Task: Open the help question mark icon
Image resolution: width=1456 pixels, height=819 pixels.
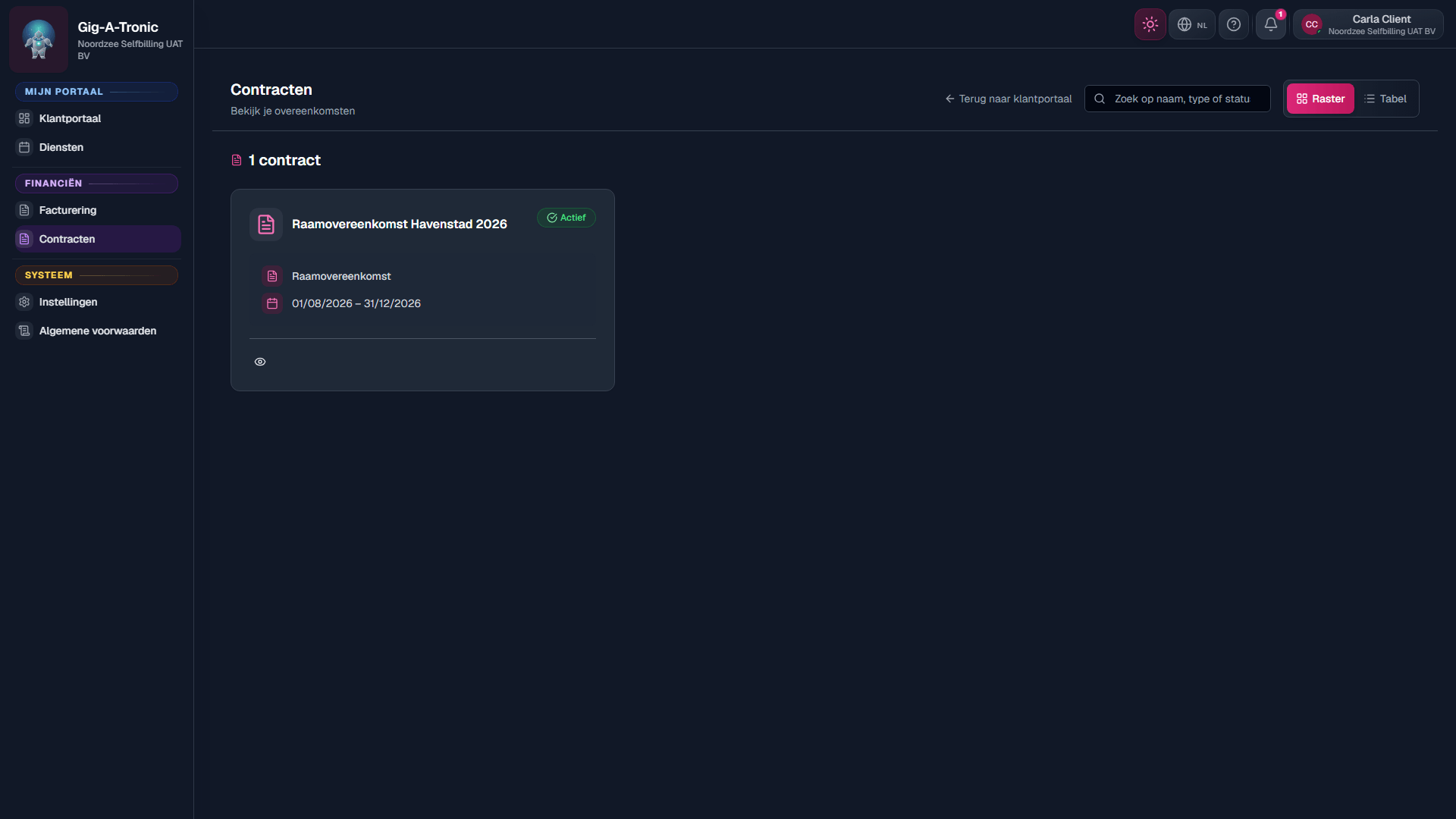Action: pos(1234,24)
